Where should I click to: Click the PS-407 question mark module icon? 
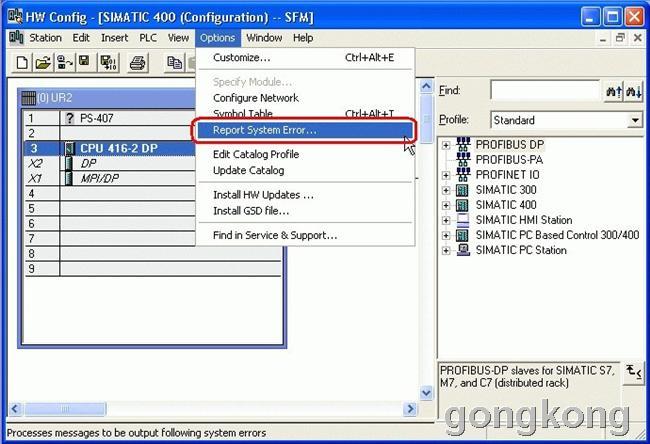tap(70, 118)
